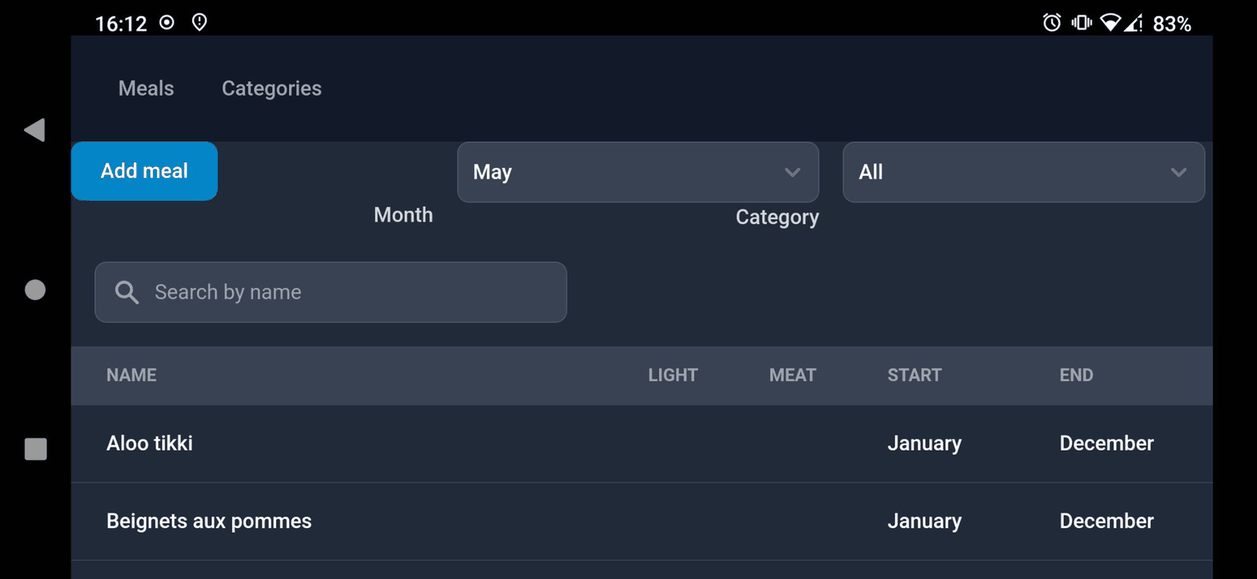Click the LIGHT column header
The image size is (1257, 579).
[x=673, y=375]
